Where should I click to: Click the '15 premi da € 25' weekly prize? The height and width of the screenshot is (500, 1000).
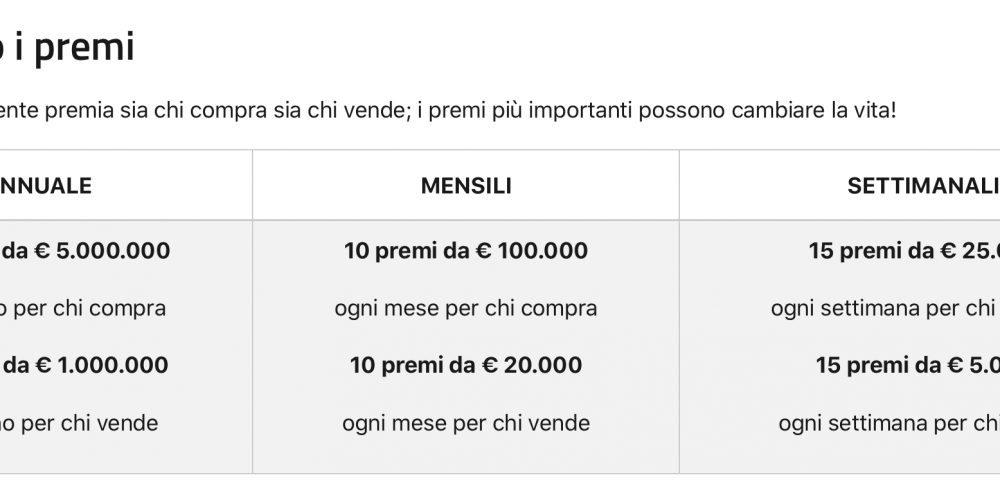click(904, 251)
